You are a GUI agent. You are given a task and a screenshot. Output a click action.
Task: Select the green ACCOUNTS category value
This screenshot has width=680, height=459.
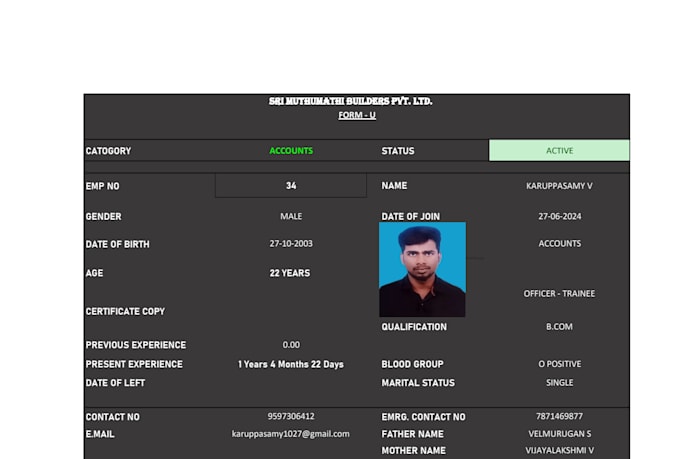click(x=291, y=151)
